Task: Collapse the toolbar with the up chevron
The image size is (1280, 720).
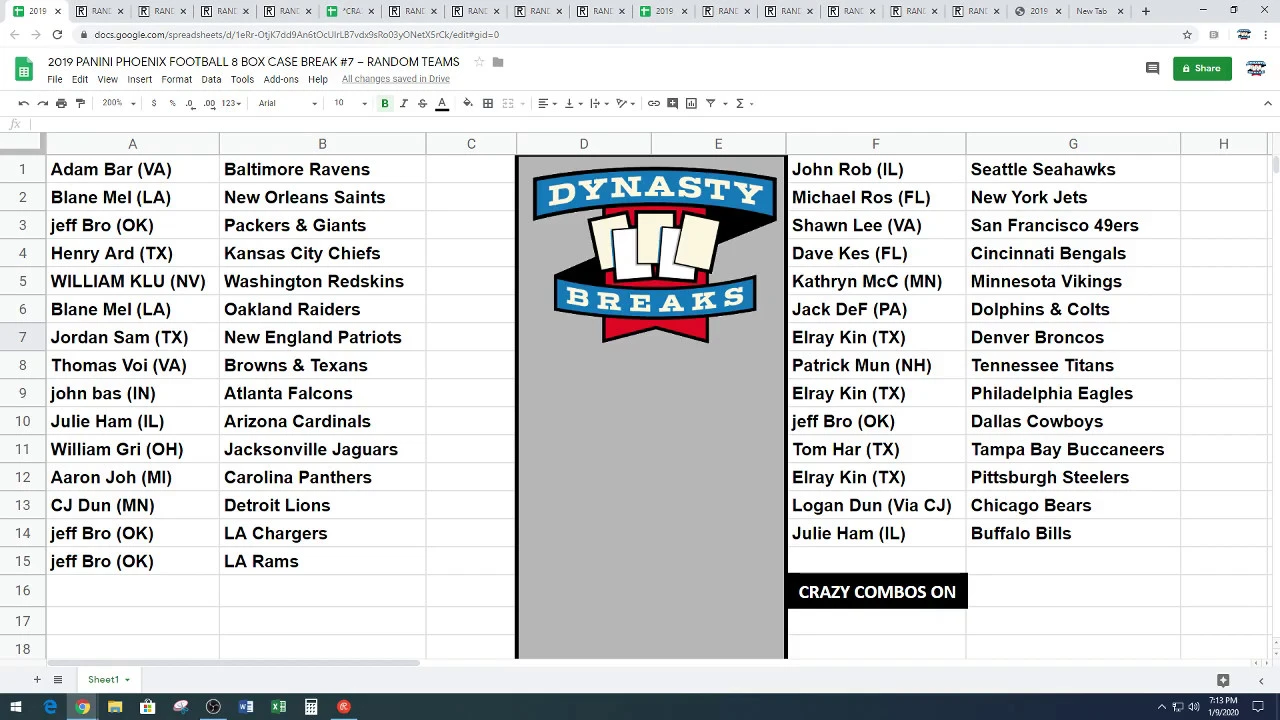Action: [1268, 103]
